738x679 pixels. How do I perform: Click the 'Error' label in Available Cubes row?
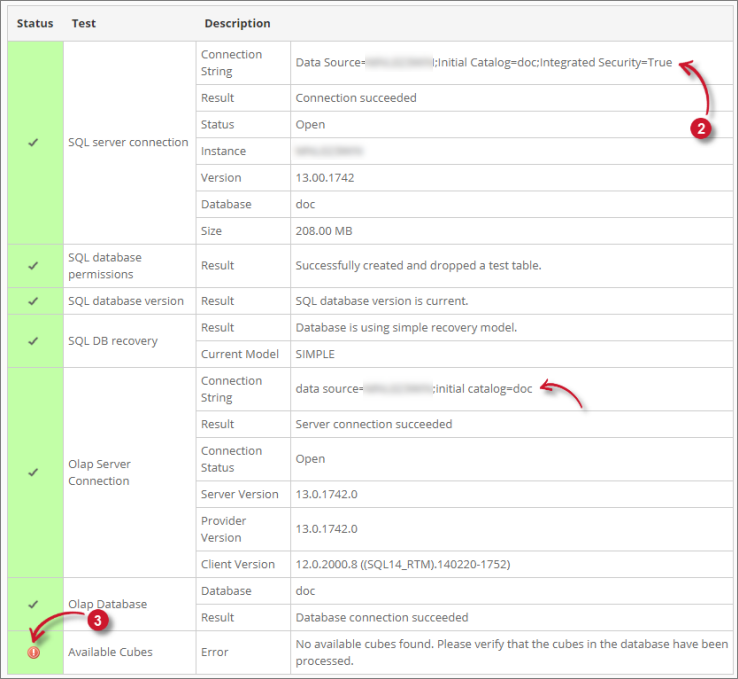pos(215,653)
